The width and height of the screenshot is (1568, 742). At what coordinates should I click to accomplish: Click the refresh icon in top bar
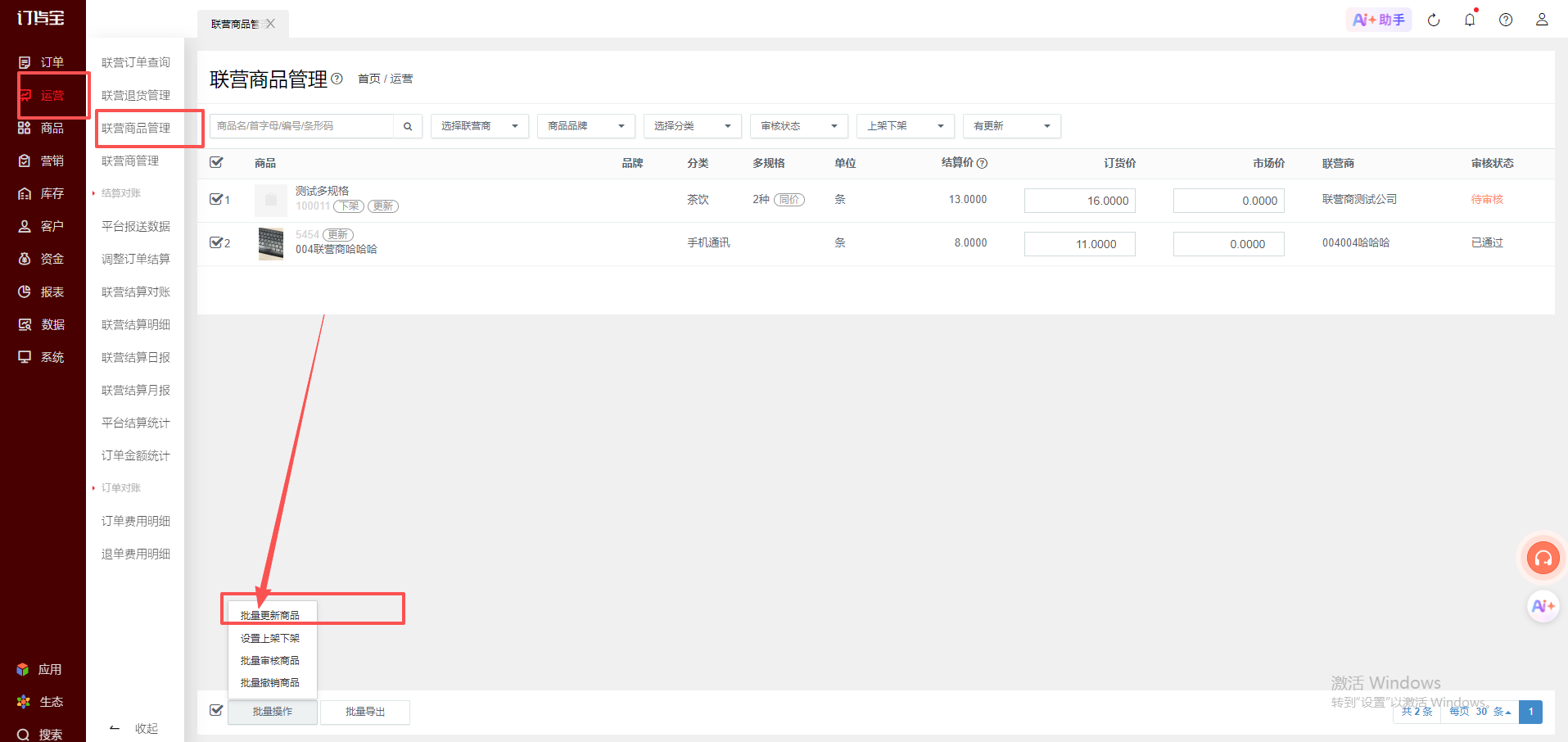click(x=1434, y=20)
